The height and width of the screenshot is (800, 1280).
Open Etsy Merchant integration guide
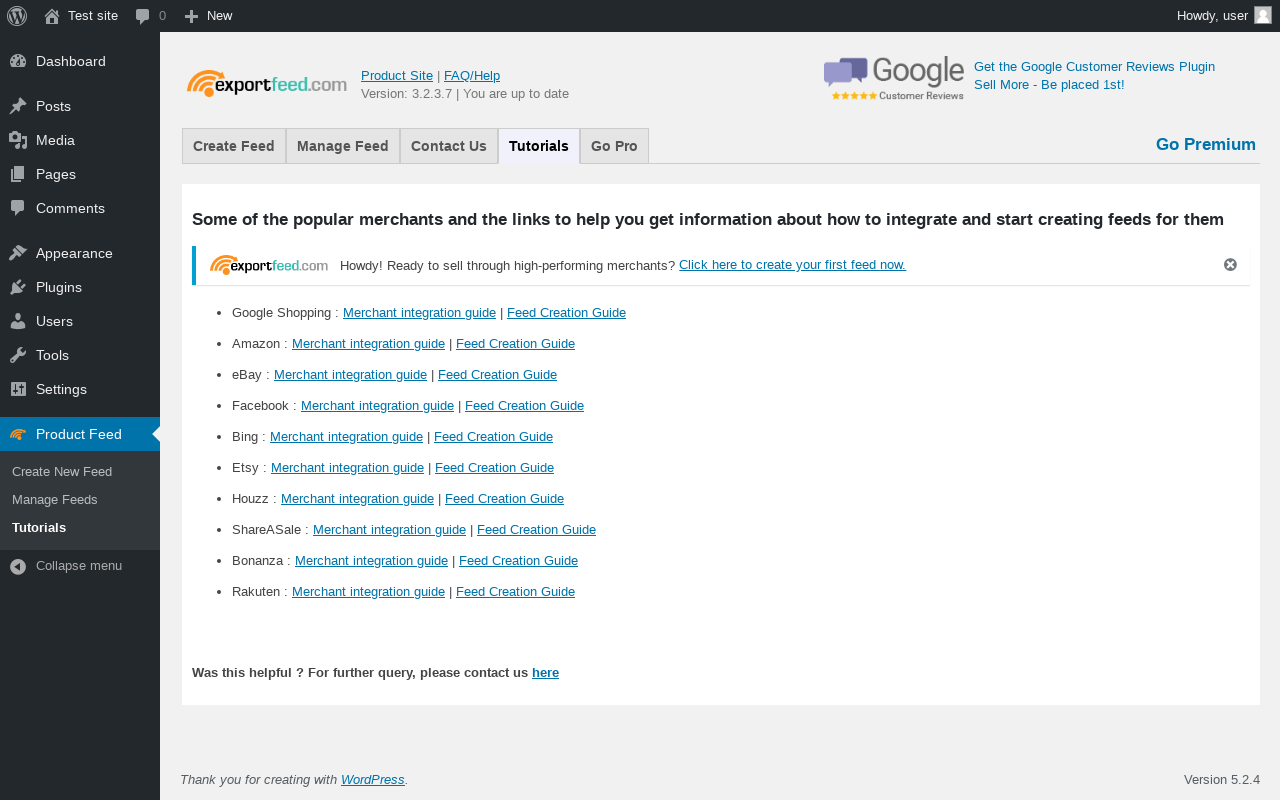tap(347, 467)
